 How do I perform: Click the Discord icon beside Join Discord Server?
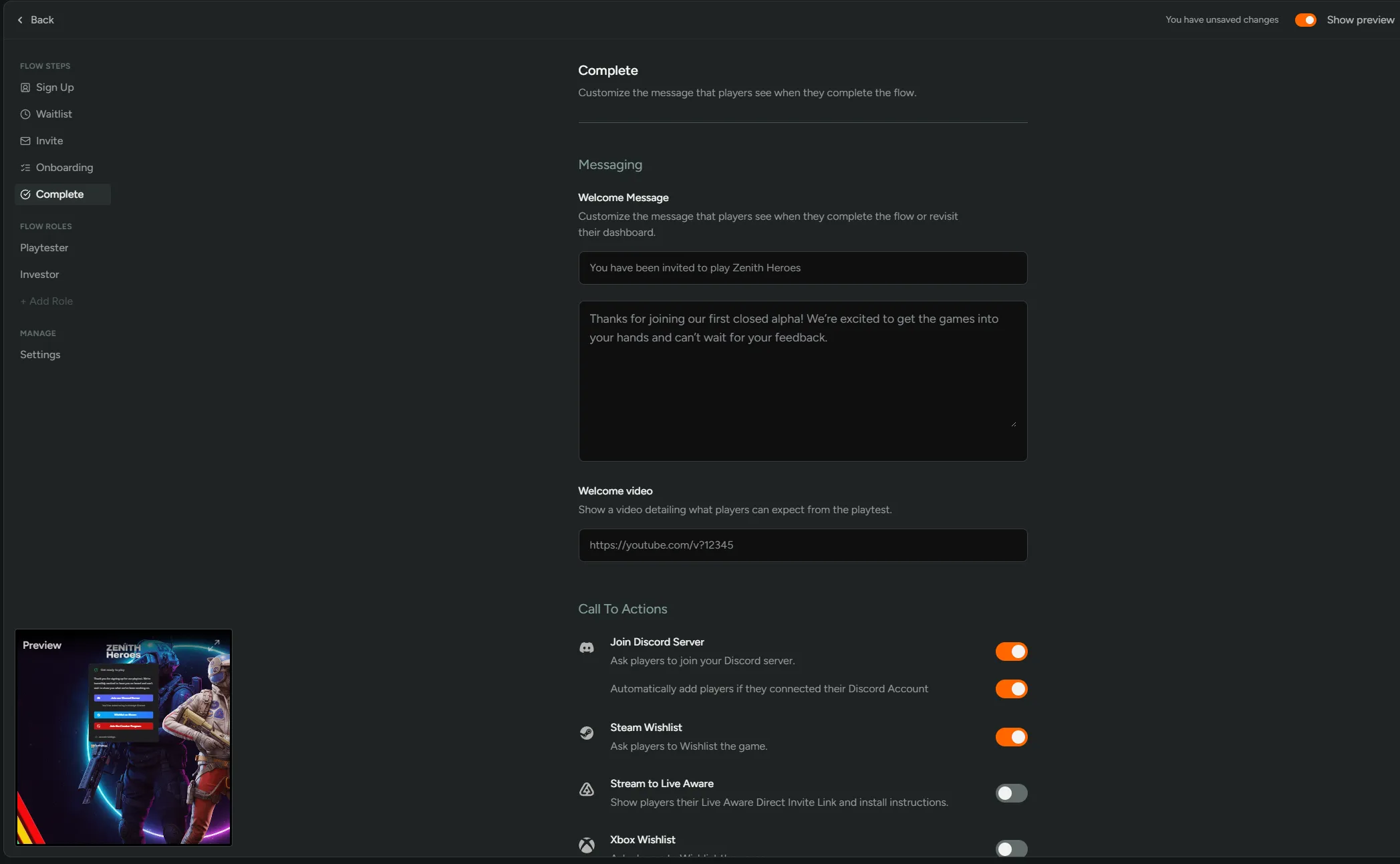586,647
